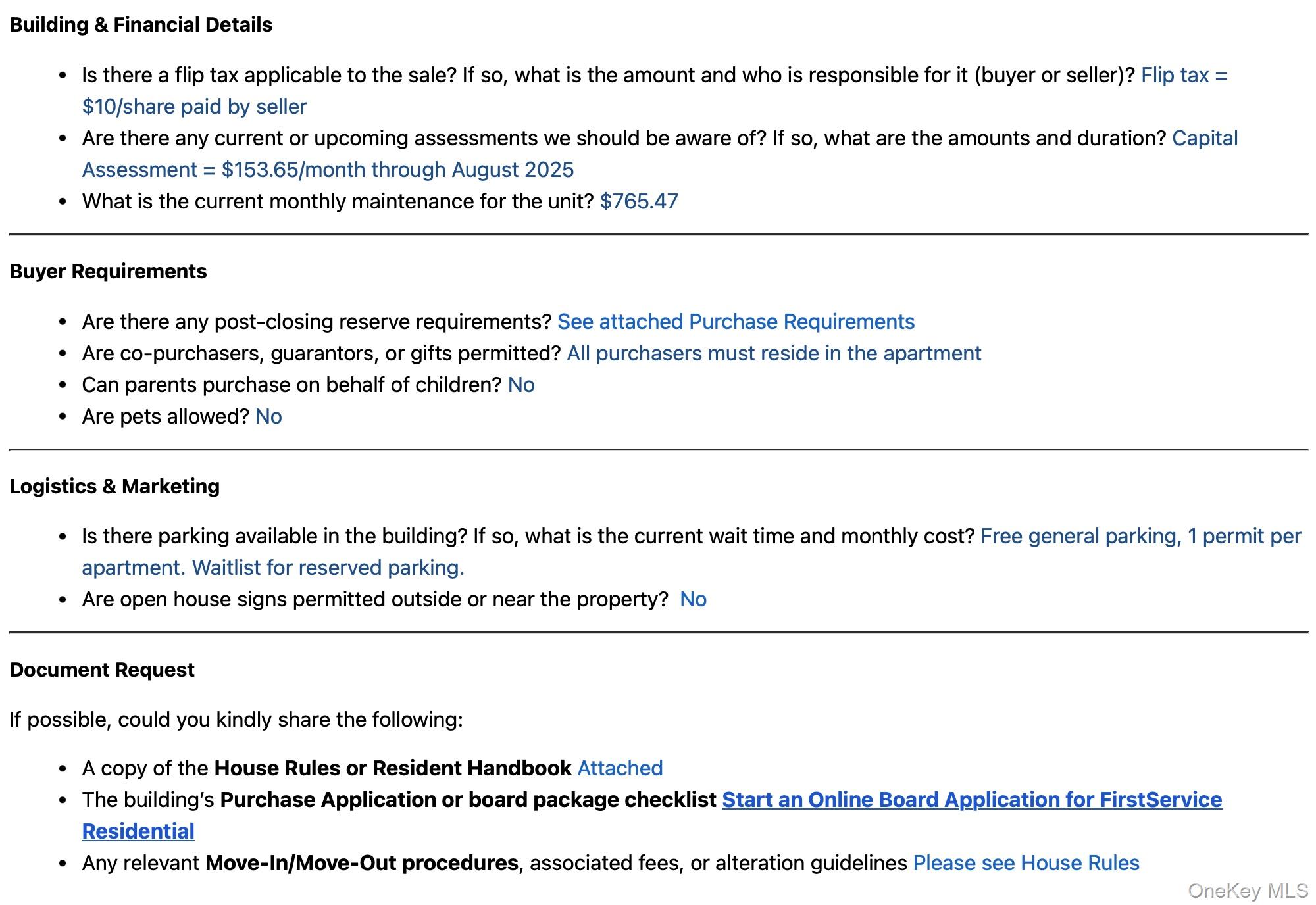Click the bold 'Move-In/Move-Out procedures' text
Viewport: 1316px width, 905px height.
click(x=361, y=863)
